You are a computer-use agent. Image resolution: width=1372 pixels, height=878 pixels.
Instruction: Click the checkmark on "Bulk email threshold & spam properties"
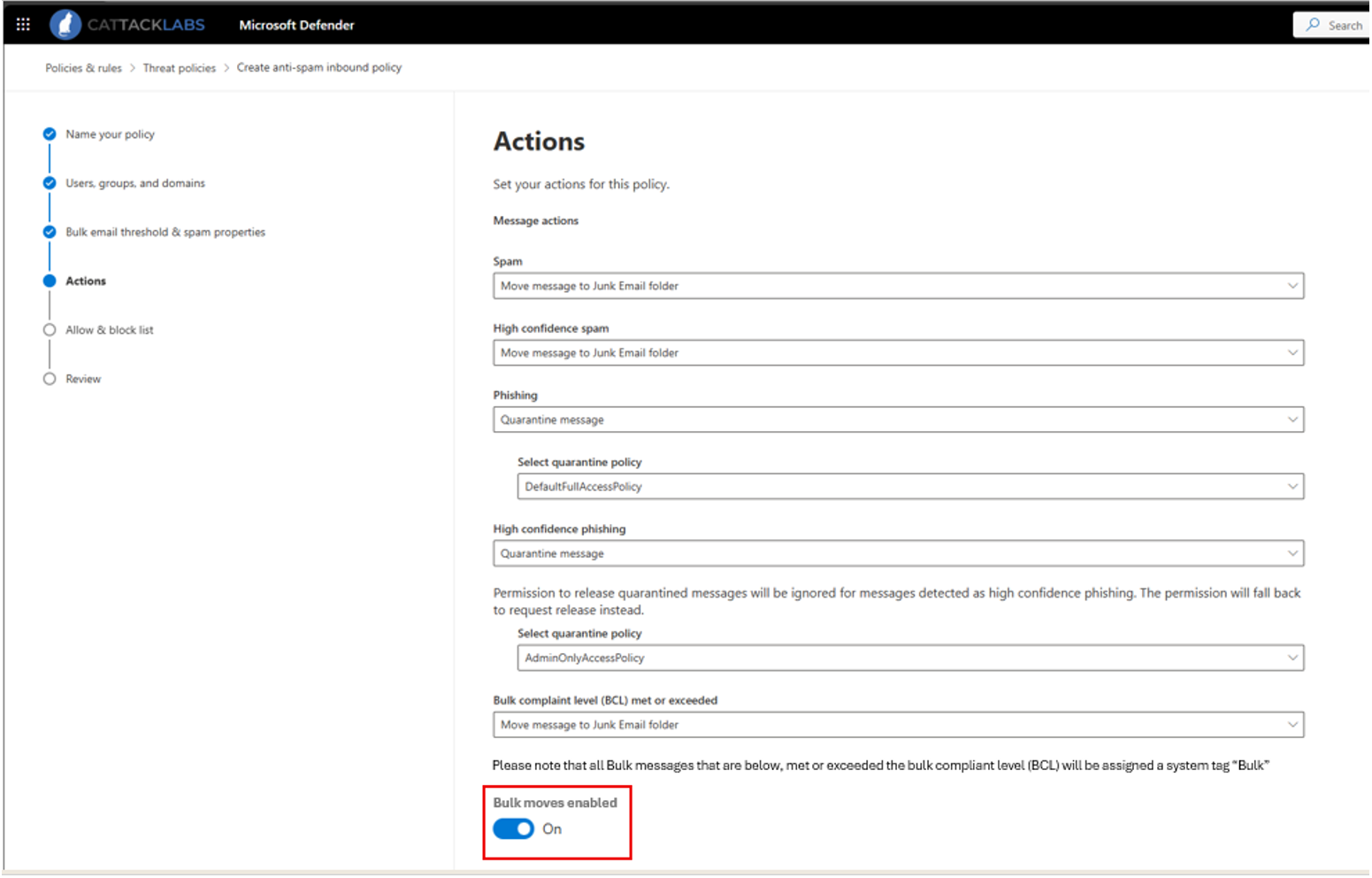point(50,232)
